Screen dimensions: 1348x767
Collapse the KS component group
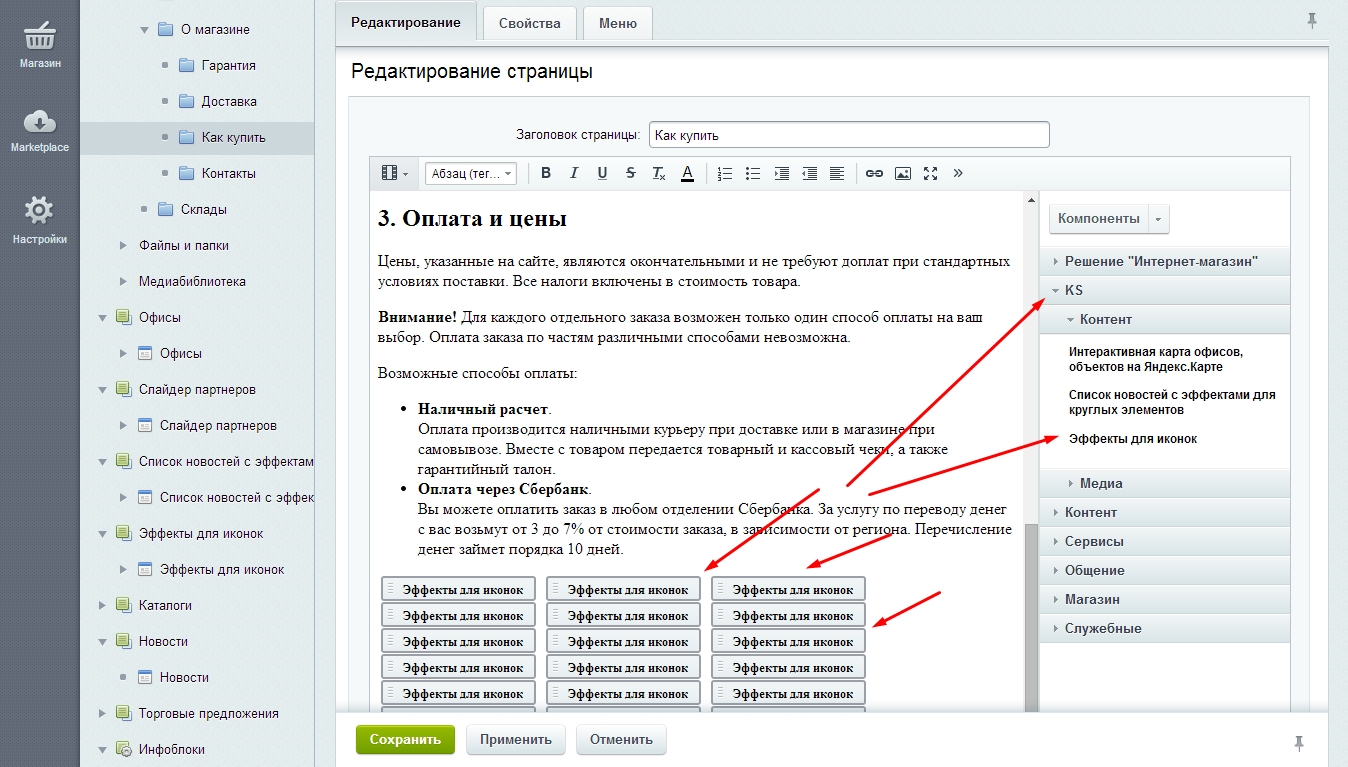(1057, 291)
